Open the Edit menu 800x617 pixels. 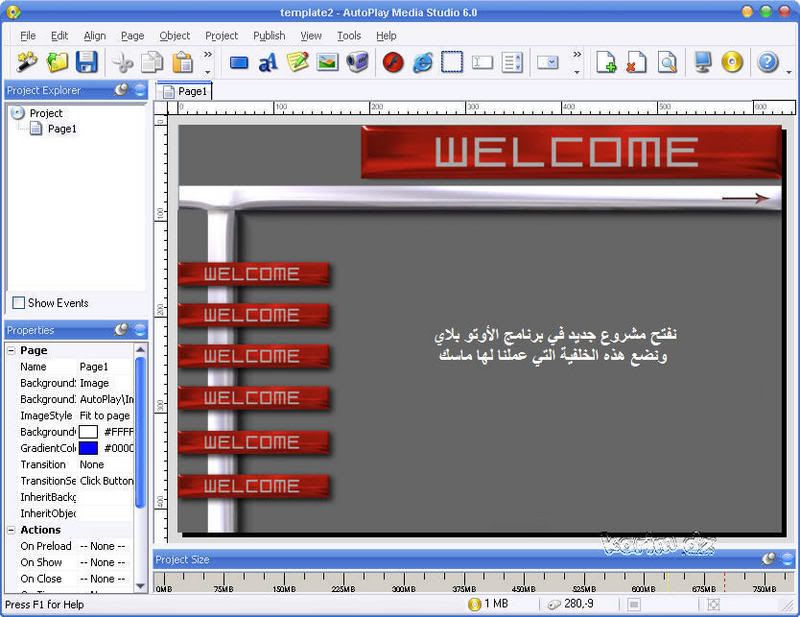tap(59, 36)
